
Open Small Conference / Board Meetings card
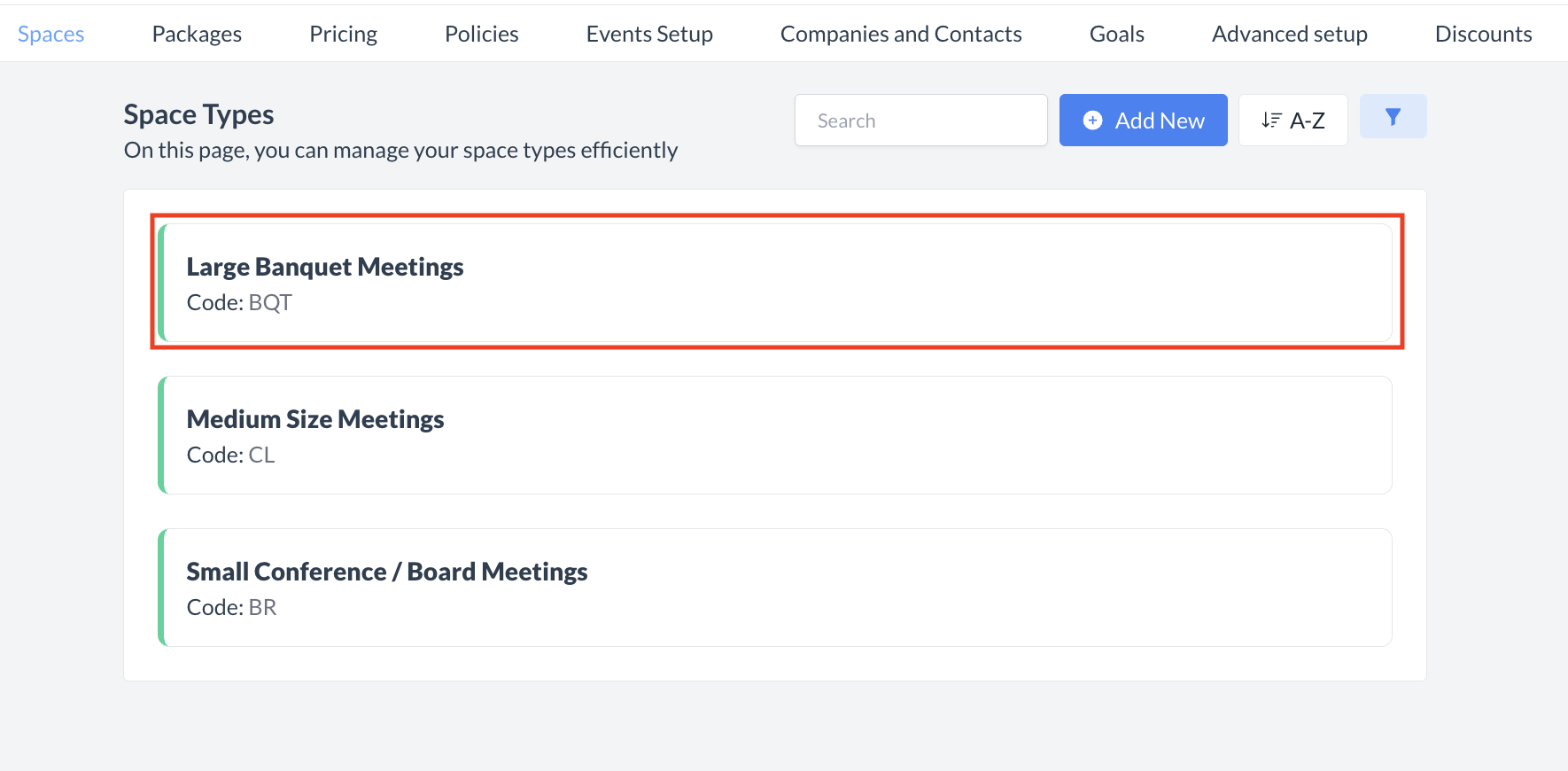tap(776, 588)
